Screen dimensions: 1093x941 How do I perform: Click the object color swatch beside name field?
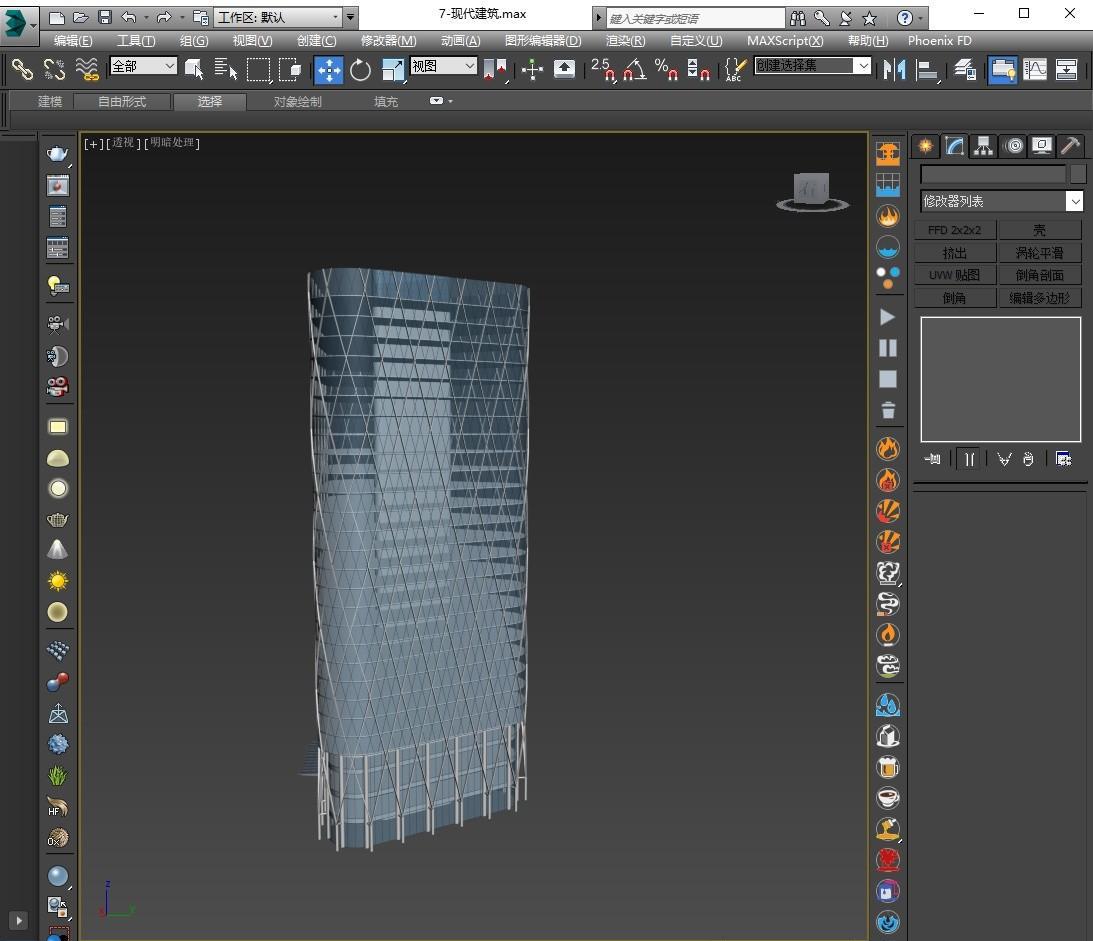[x=1077, y=174]
